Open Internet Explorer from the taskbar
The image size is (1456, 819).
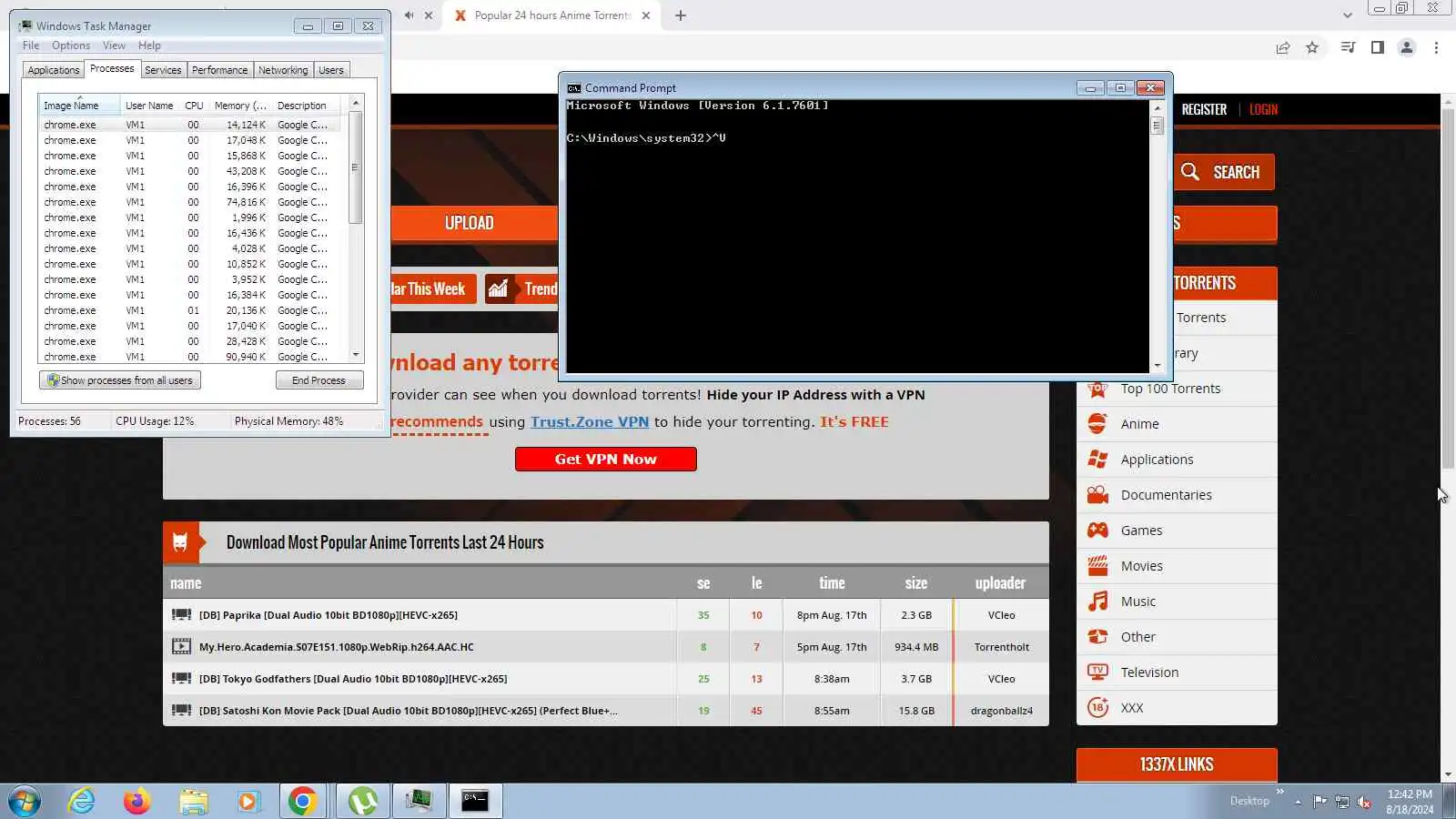click(82, 801)
